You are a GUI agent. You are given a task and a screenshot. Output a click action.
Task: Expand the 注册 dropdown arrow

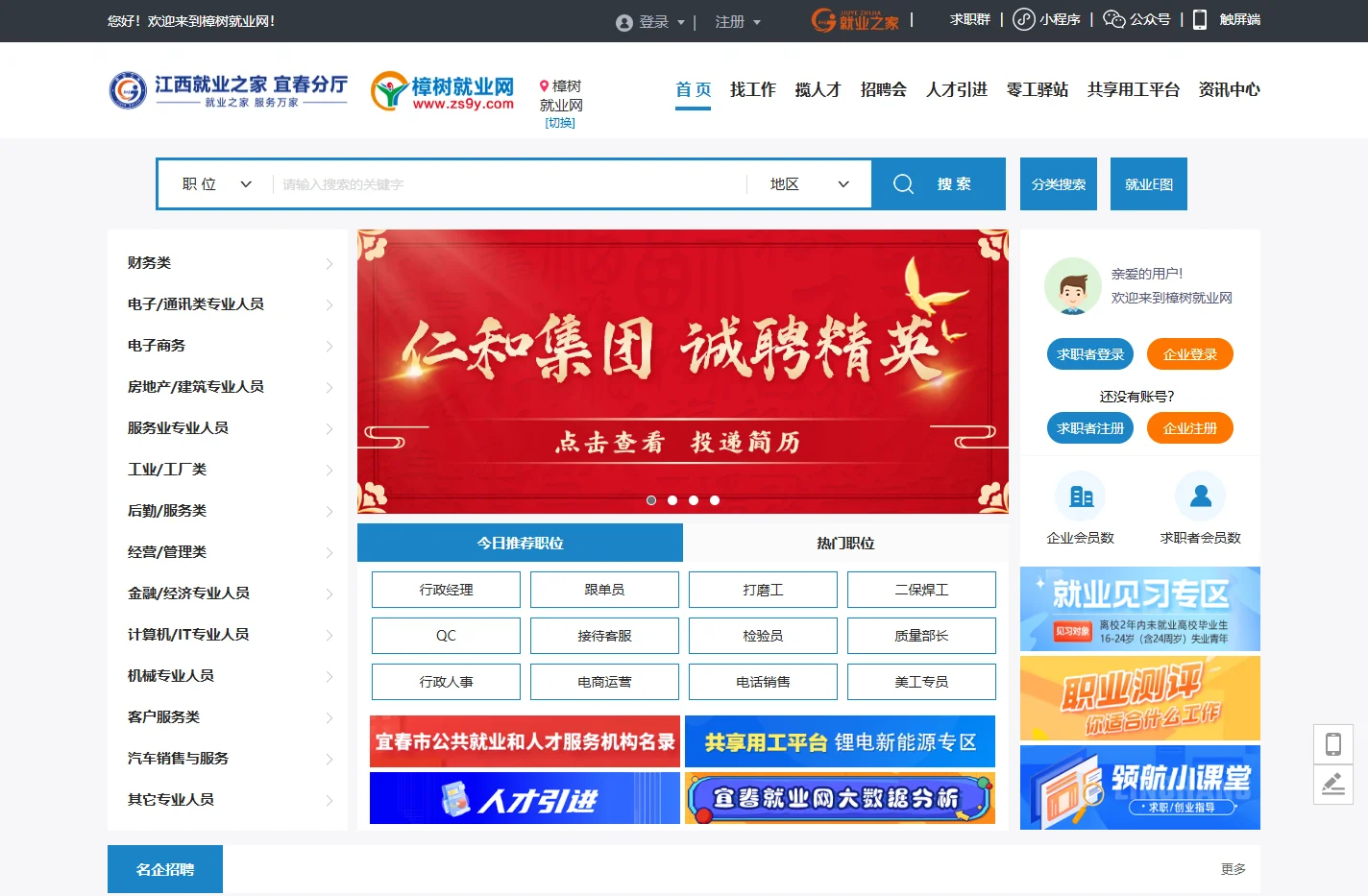757,22
